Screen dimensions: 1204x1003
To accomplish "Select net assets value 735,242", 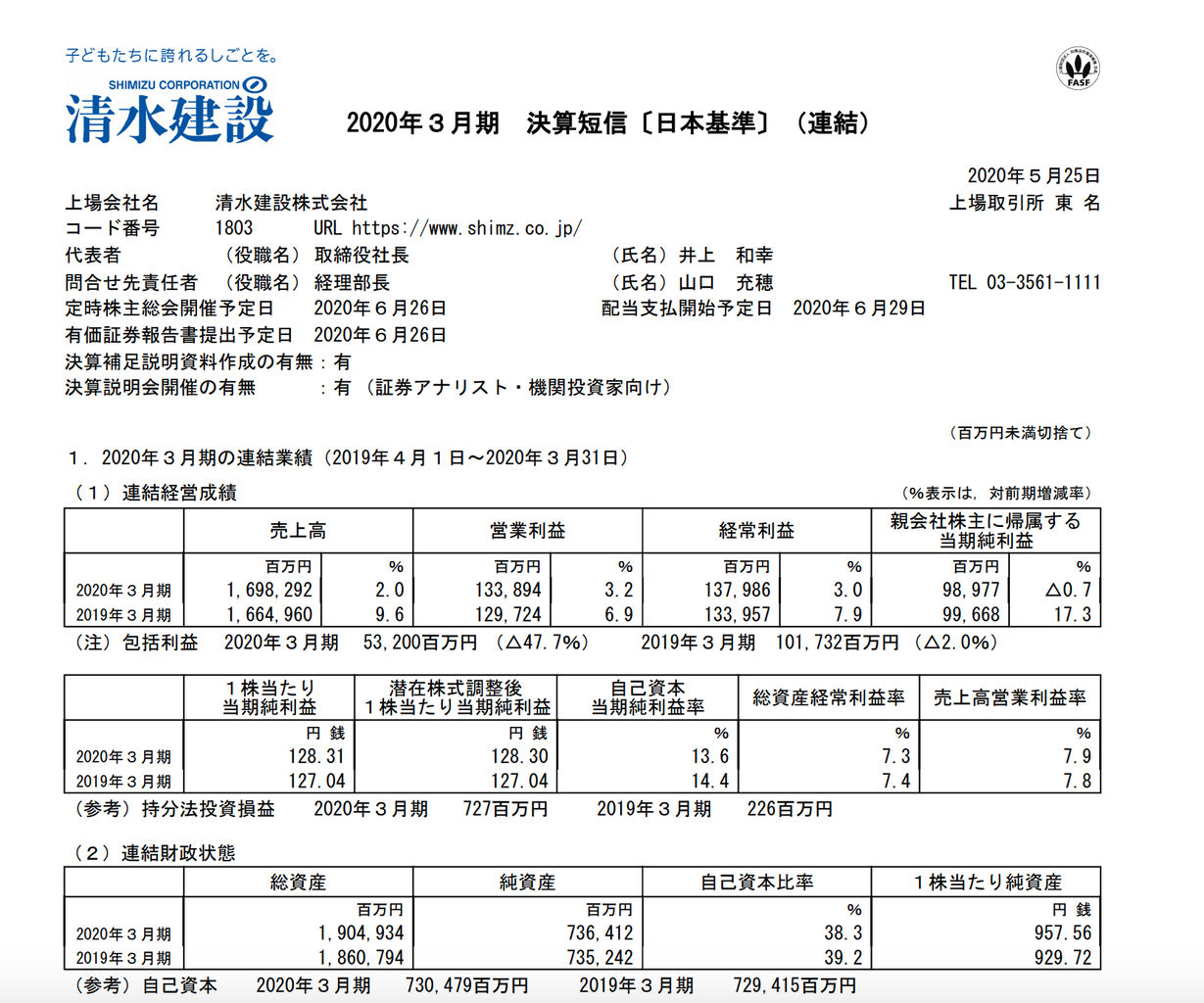I will [x=600, y=958].
